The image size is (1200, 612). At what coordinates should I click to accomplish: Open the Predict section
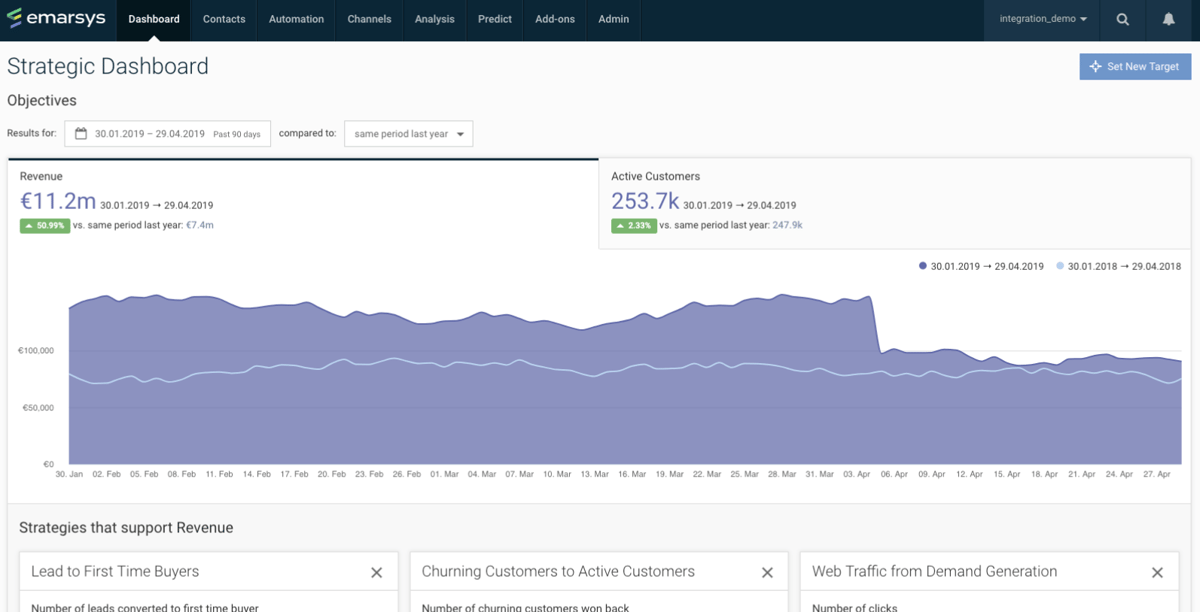pos(494,20)
